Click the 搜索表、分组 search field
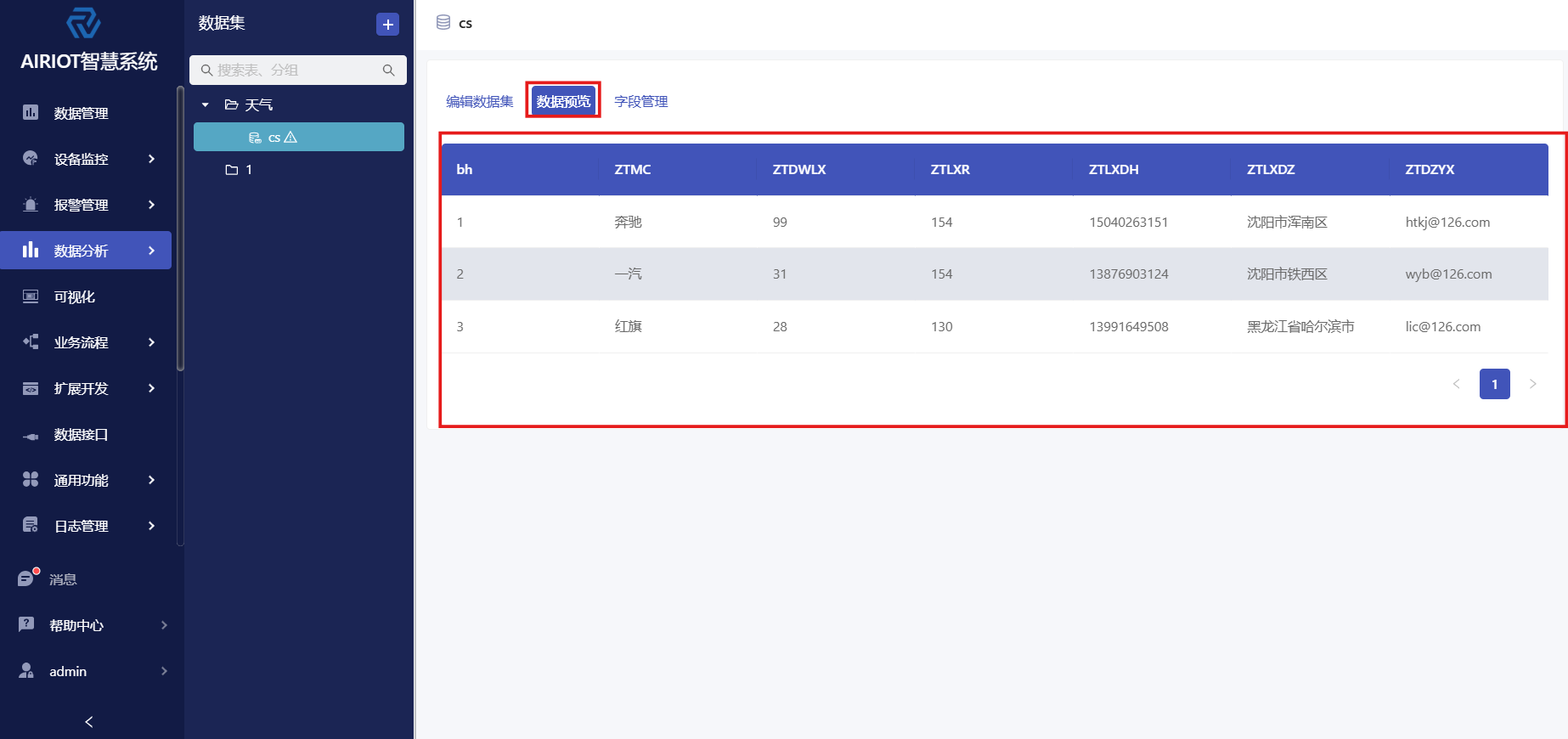The height and width of the screenshot is (739, 1568). (293, 71)
